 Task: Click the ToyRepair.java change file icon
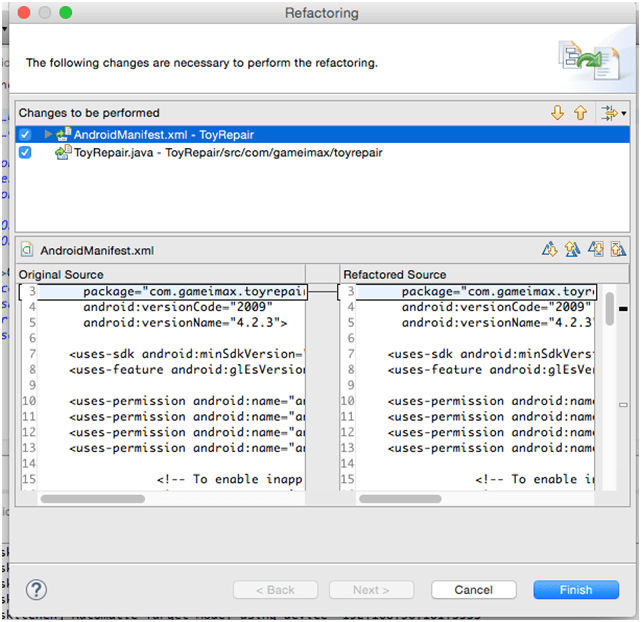coord(64,153)
